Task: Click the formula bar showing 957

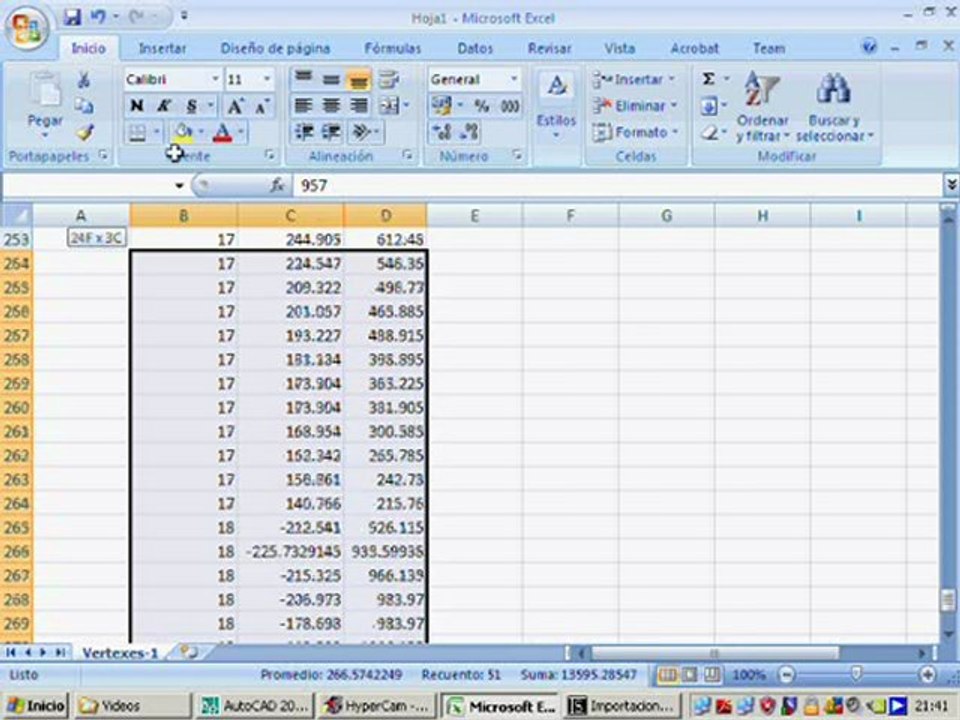Action: tap(617, 186)
